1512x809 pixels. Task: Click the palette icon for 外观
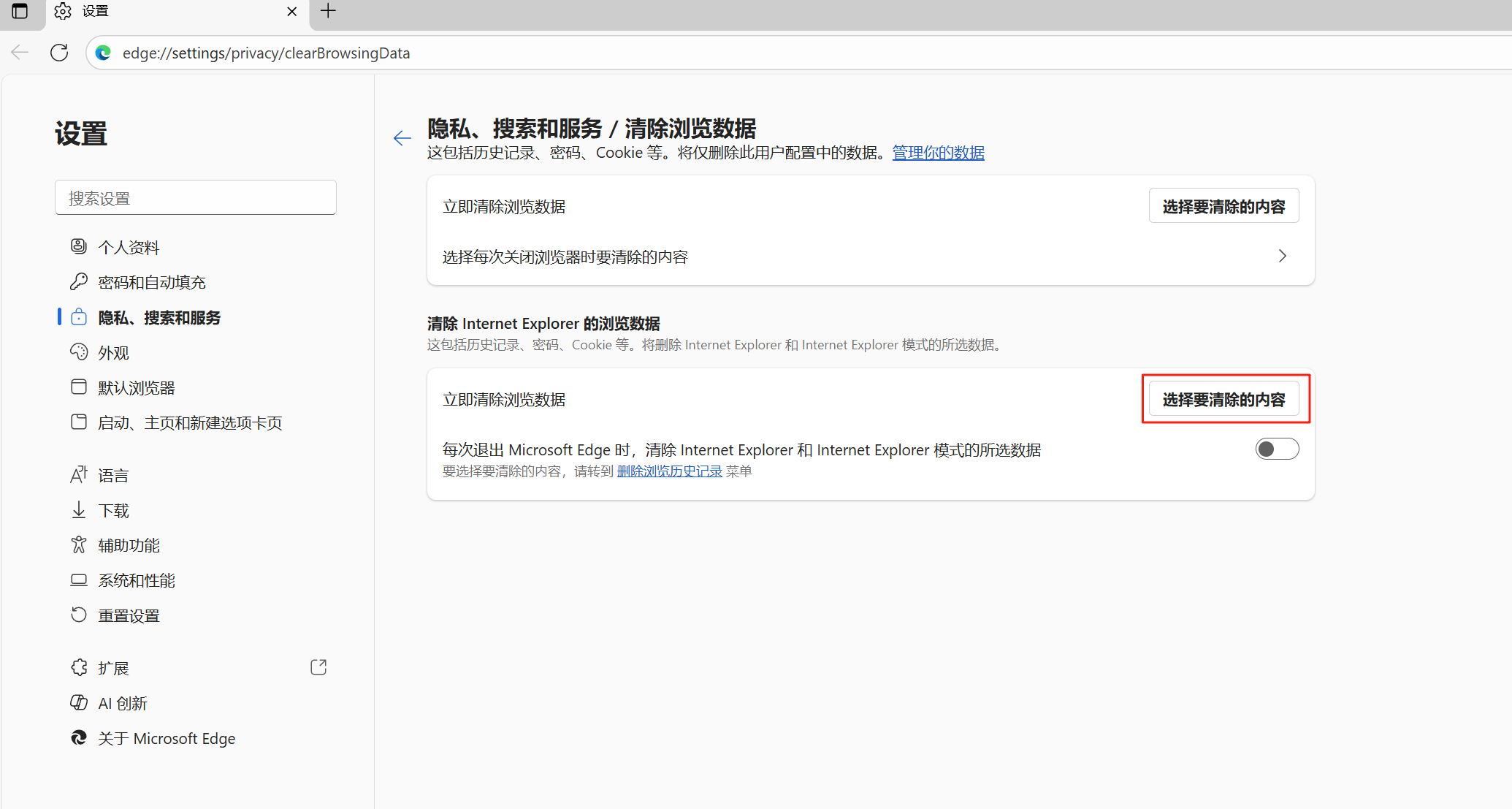[79, 352]
